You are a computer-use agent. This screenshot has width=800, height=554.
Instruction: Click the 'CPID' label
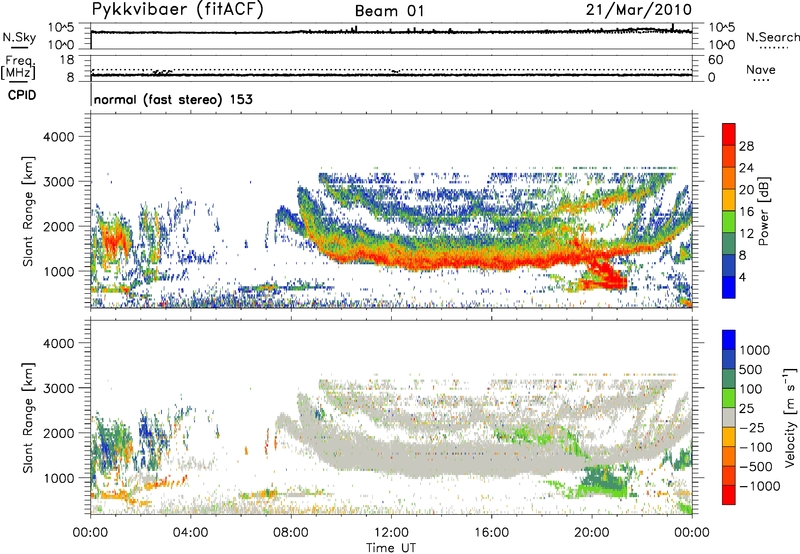22,95
